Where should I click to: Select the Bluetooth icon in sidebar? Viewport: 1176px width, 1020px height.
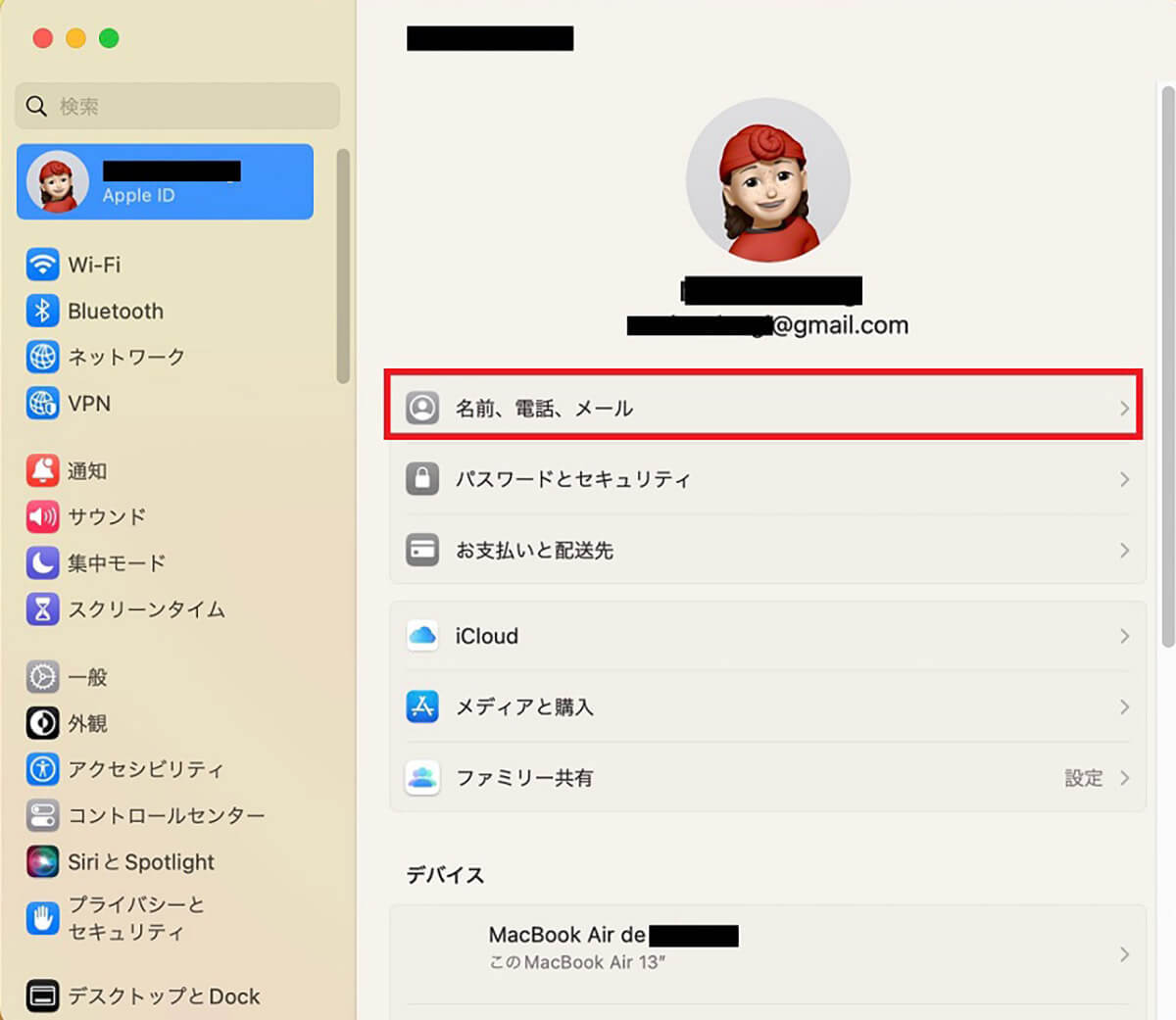coord(42,311)
